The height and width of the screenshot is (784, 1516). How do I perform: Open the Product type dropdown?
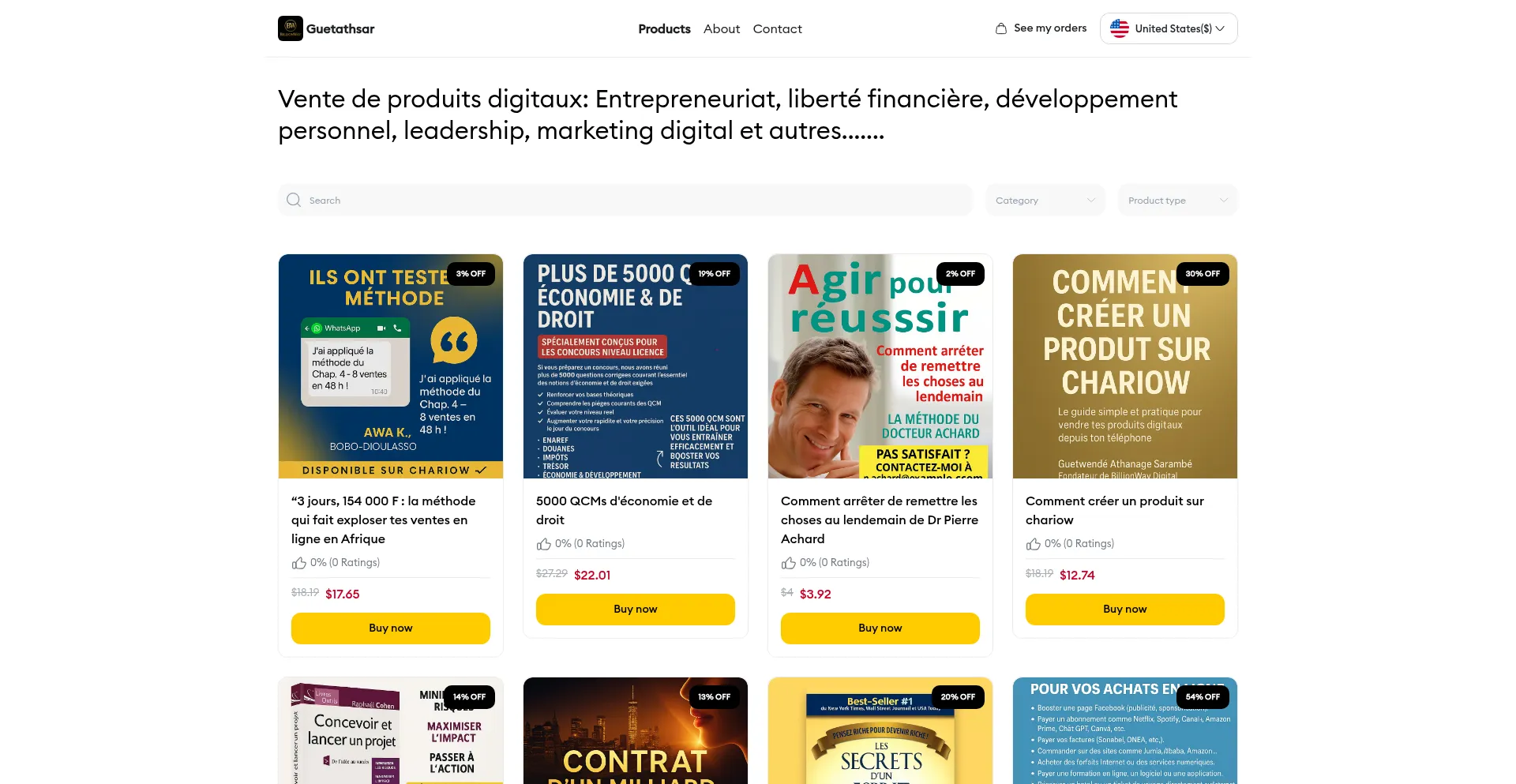(1178, 200)
